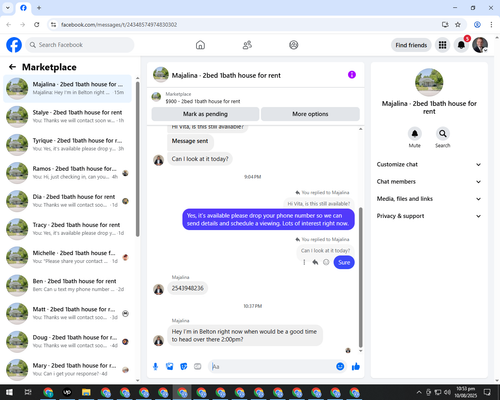
Task: Open the tab search dropdown arrow
Action: coord(8,8)
